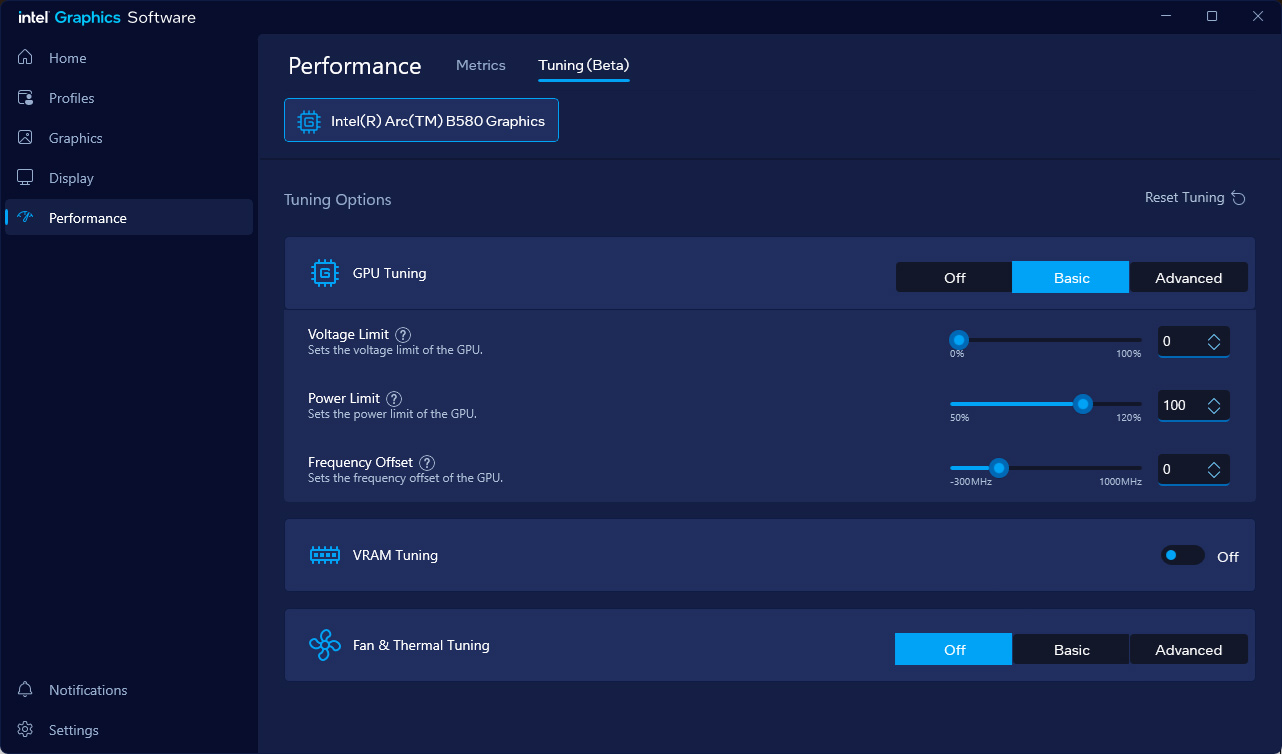Go to the Graphics section
Viewport: 1282px width, 754px height.
pos(129,138)
